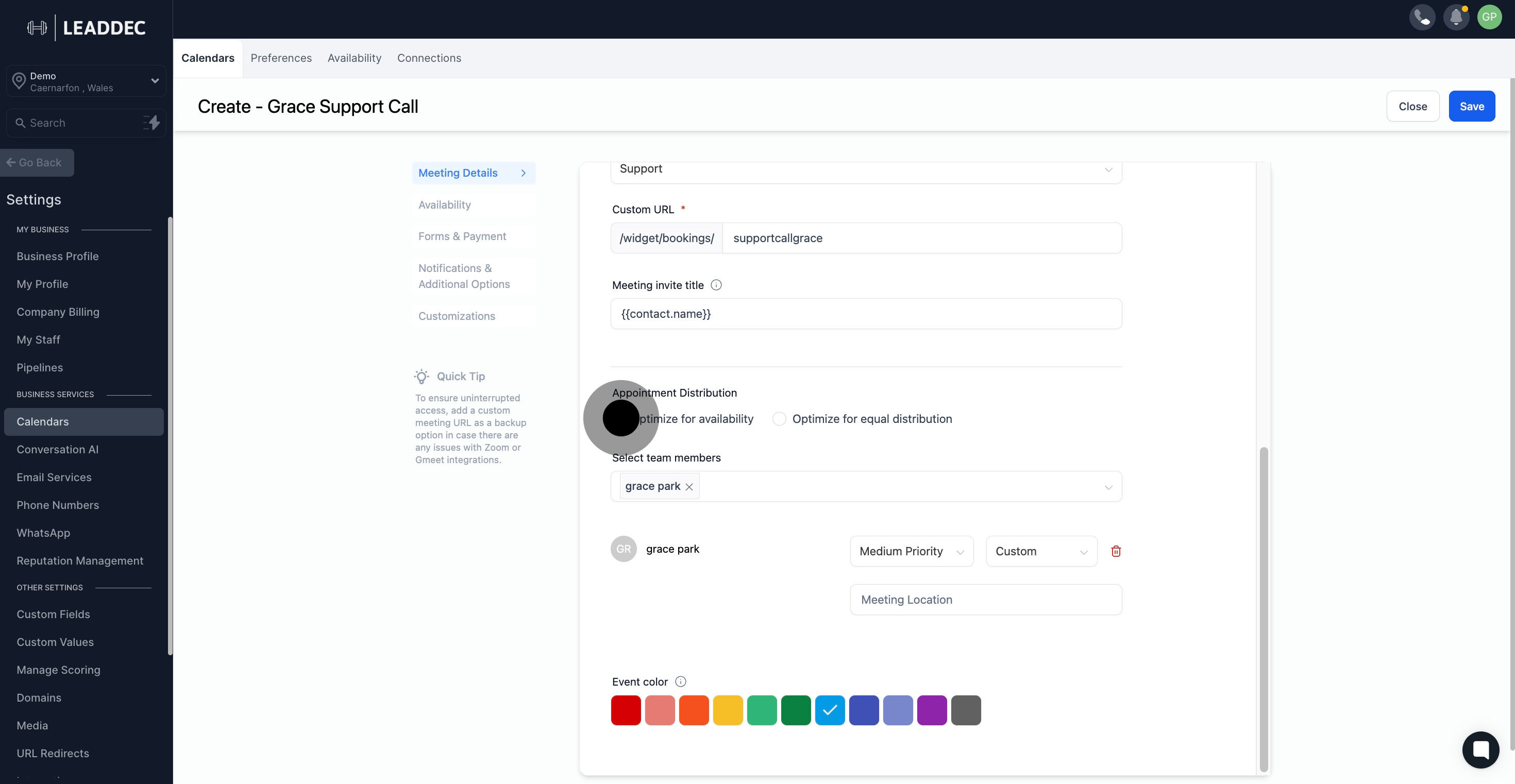1515x784 pixels.
Task: Switch to the Preferences tab
Action: click(x=281, y=58)
